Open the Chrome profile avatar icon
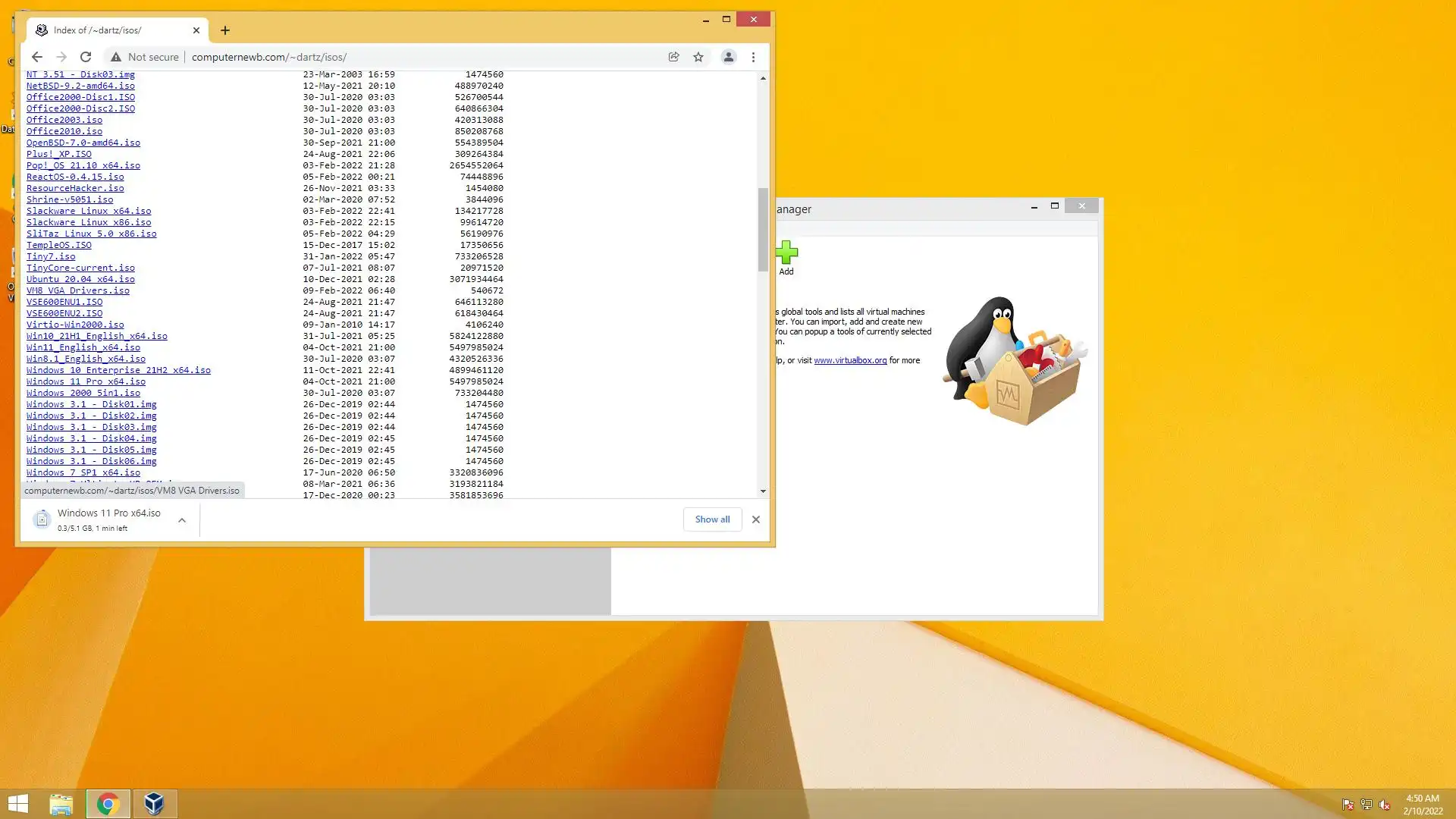 click(x=728, y=57)
